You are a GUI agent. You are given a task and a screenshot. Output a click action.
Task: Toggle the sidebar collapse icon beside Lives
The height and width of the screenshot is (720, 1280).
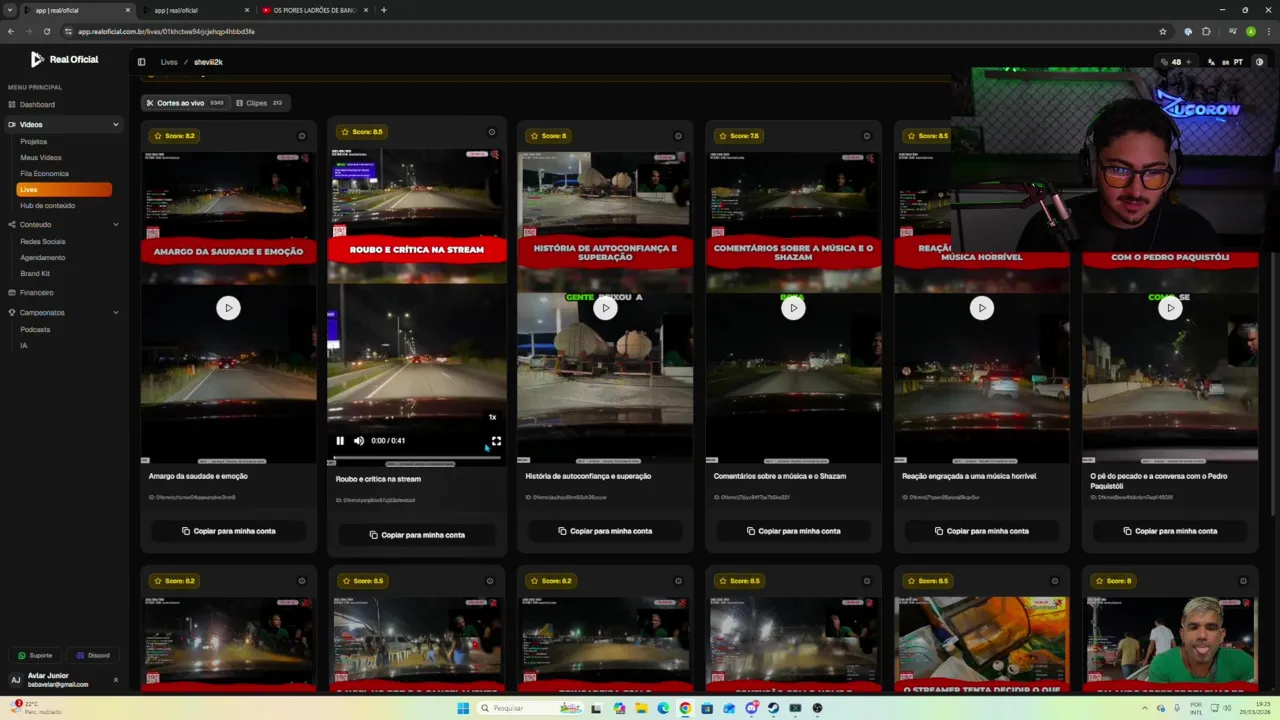[x=141, y=62]
